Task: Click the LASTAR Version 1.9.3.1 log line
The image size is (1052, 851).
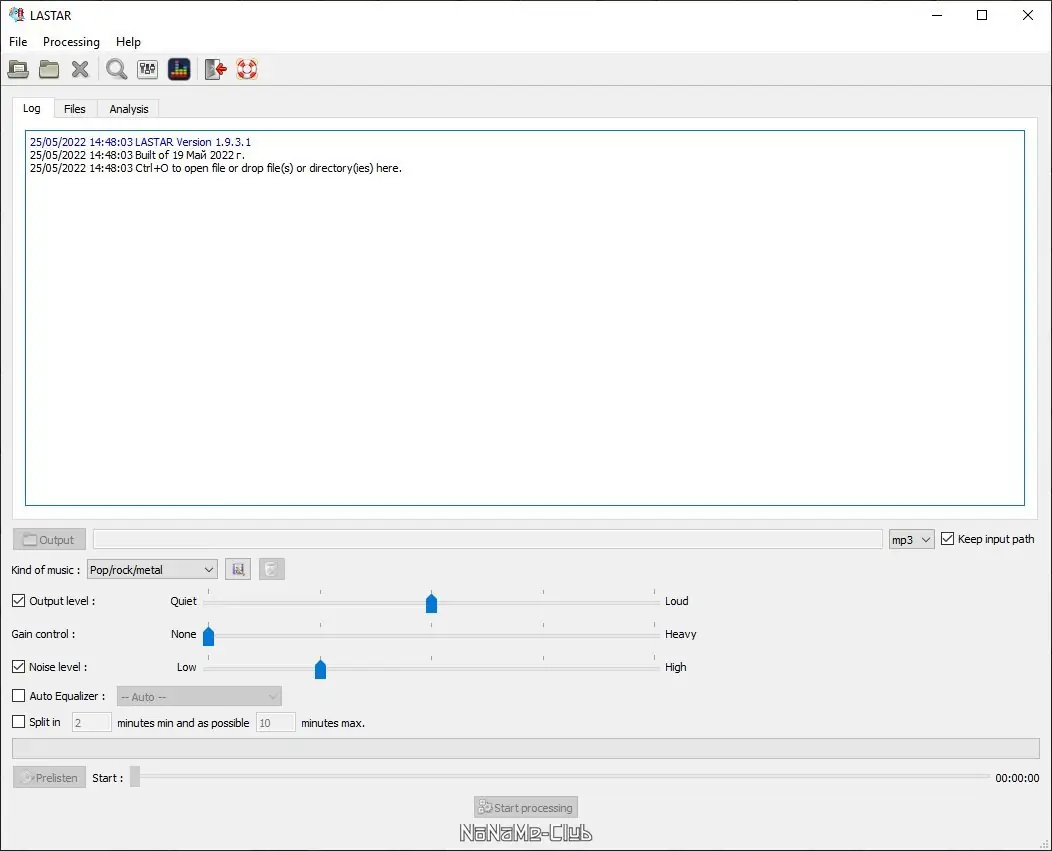Action: [140, 142]
